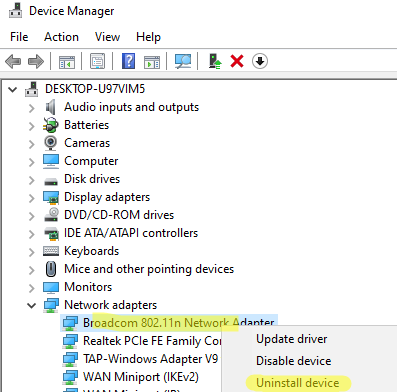Viewport: 397px width, 392px height.
Task: Click the Disk drives icon
Action: pyautogui.click(x=51, y=181)
